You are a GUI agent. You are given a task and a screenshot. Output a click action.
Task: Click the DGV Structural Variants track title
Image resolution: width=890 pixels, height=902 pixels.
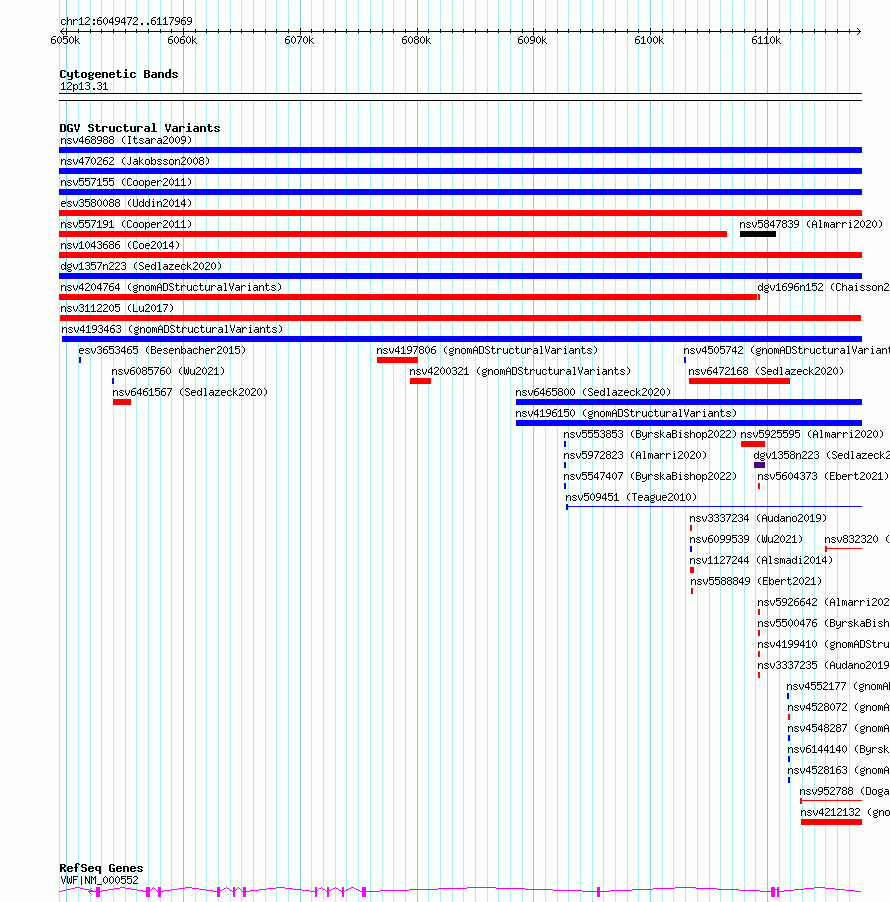click(140, 128)
